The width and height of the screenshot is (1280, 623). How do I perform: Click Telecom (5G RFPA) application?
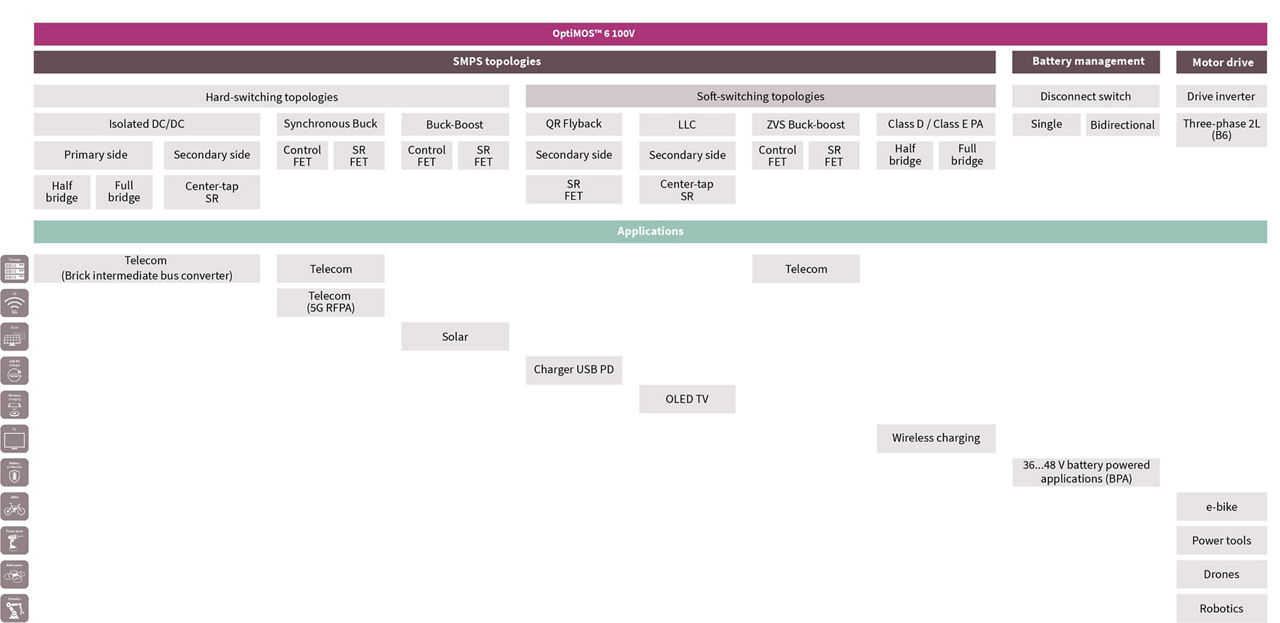330,302
